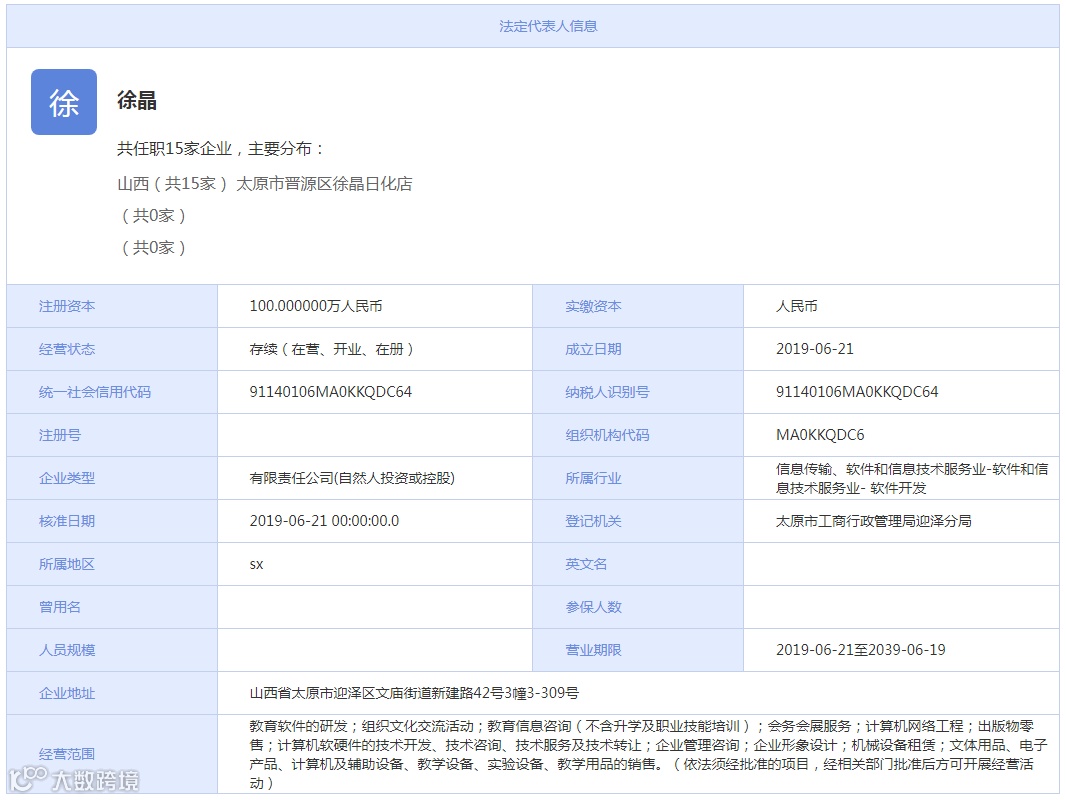Select the 所属行业 label
Viewport: 1066px width, 800px height.
[x=593, y=478]
